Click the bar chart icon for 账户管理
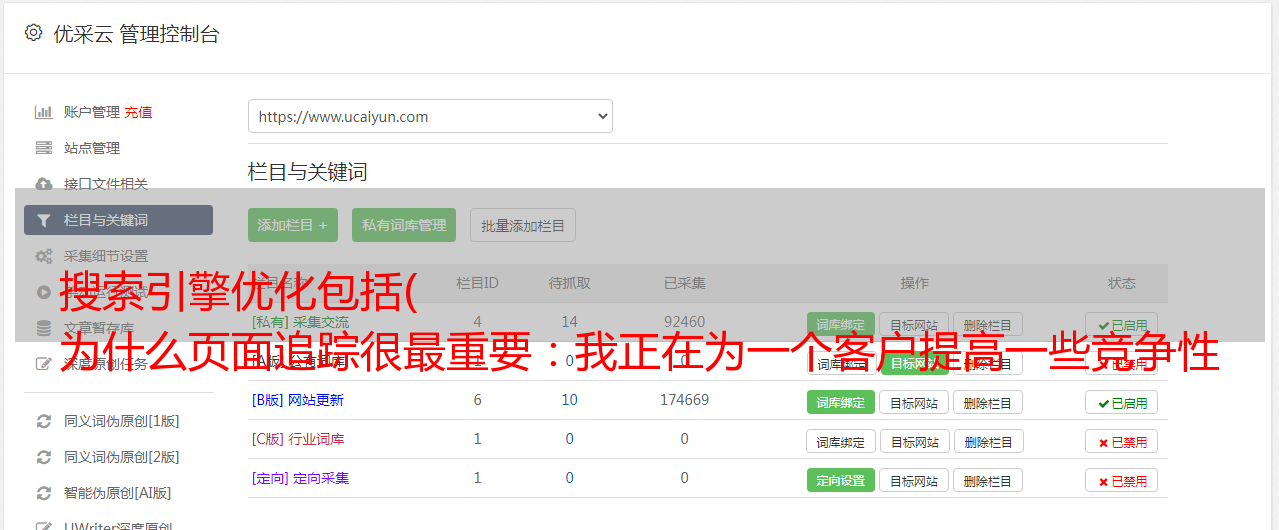Image resolution: width=1279 pixels, height=530 pixels. [43, 112]
